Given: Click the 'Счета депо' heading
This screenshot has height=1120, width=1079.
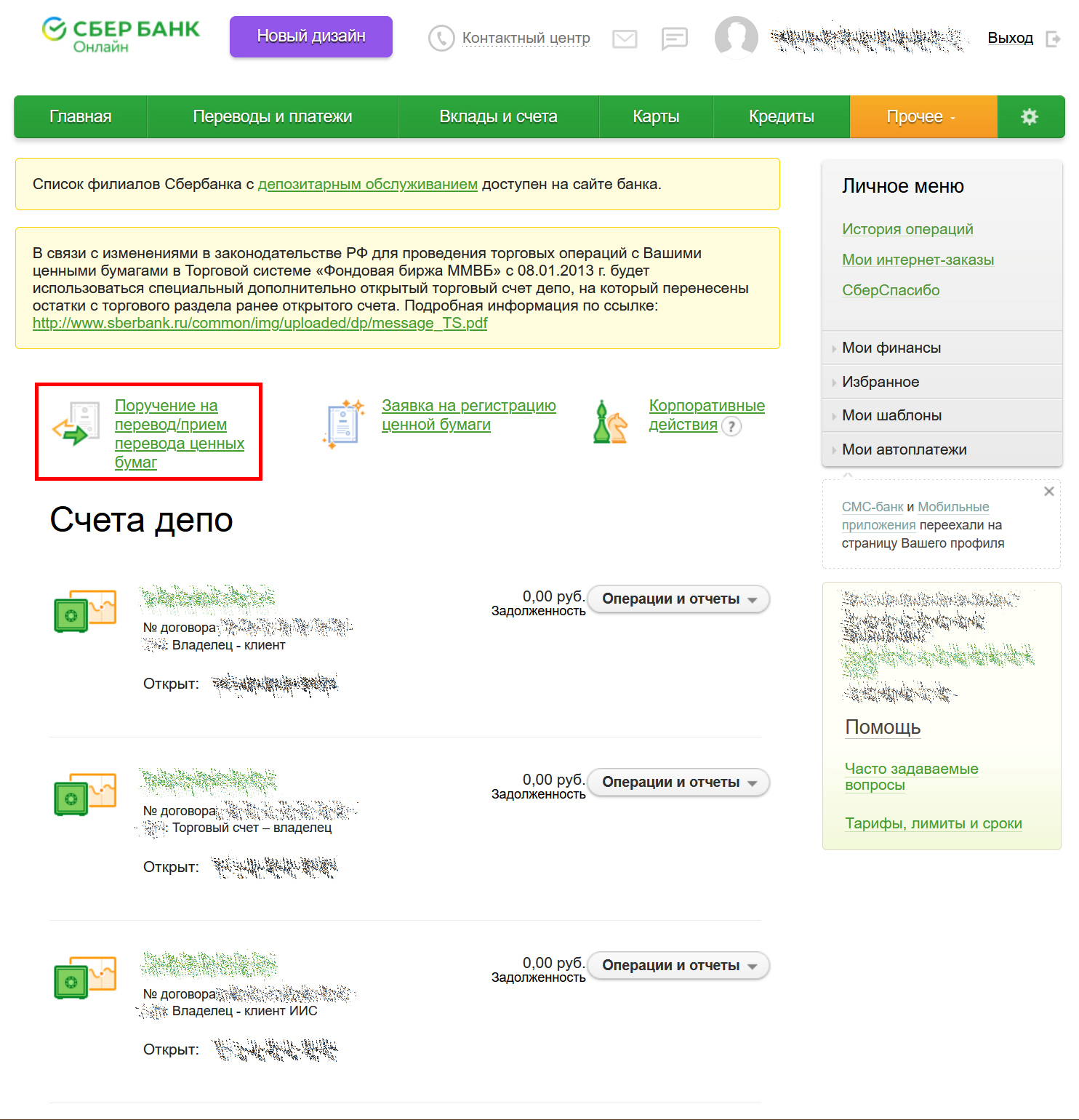Looking at the screenshot, I should tap(142, 519).
